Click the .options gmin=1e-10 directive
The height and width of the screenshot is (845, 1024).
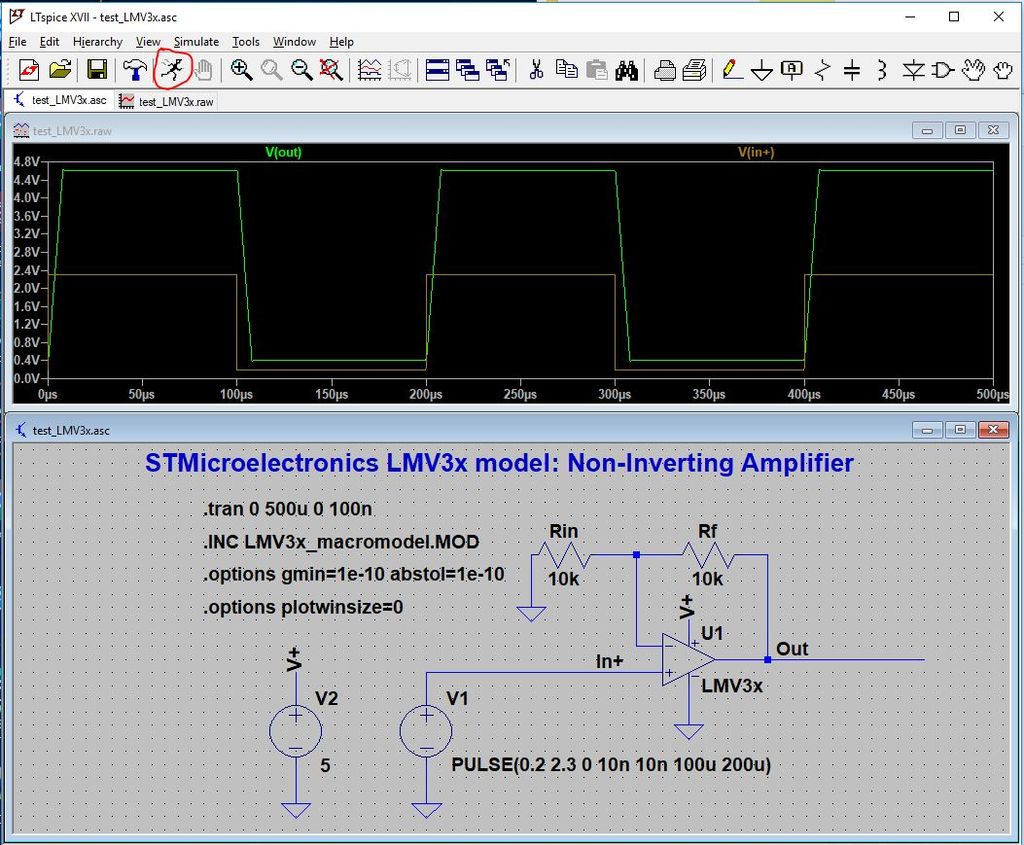click(354, 574)
